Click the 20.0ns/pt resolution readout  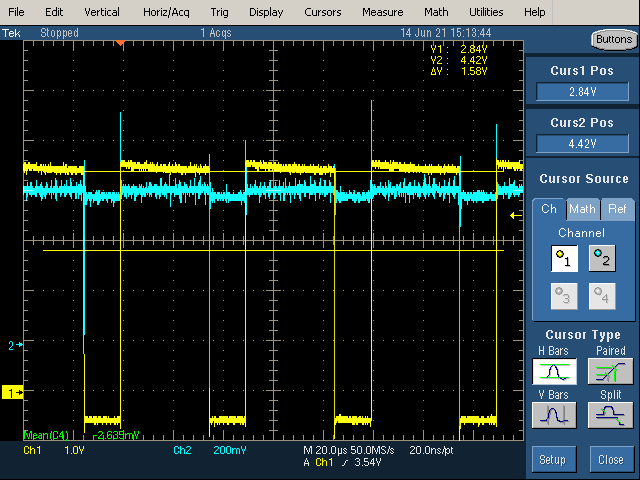[431, 450]
